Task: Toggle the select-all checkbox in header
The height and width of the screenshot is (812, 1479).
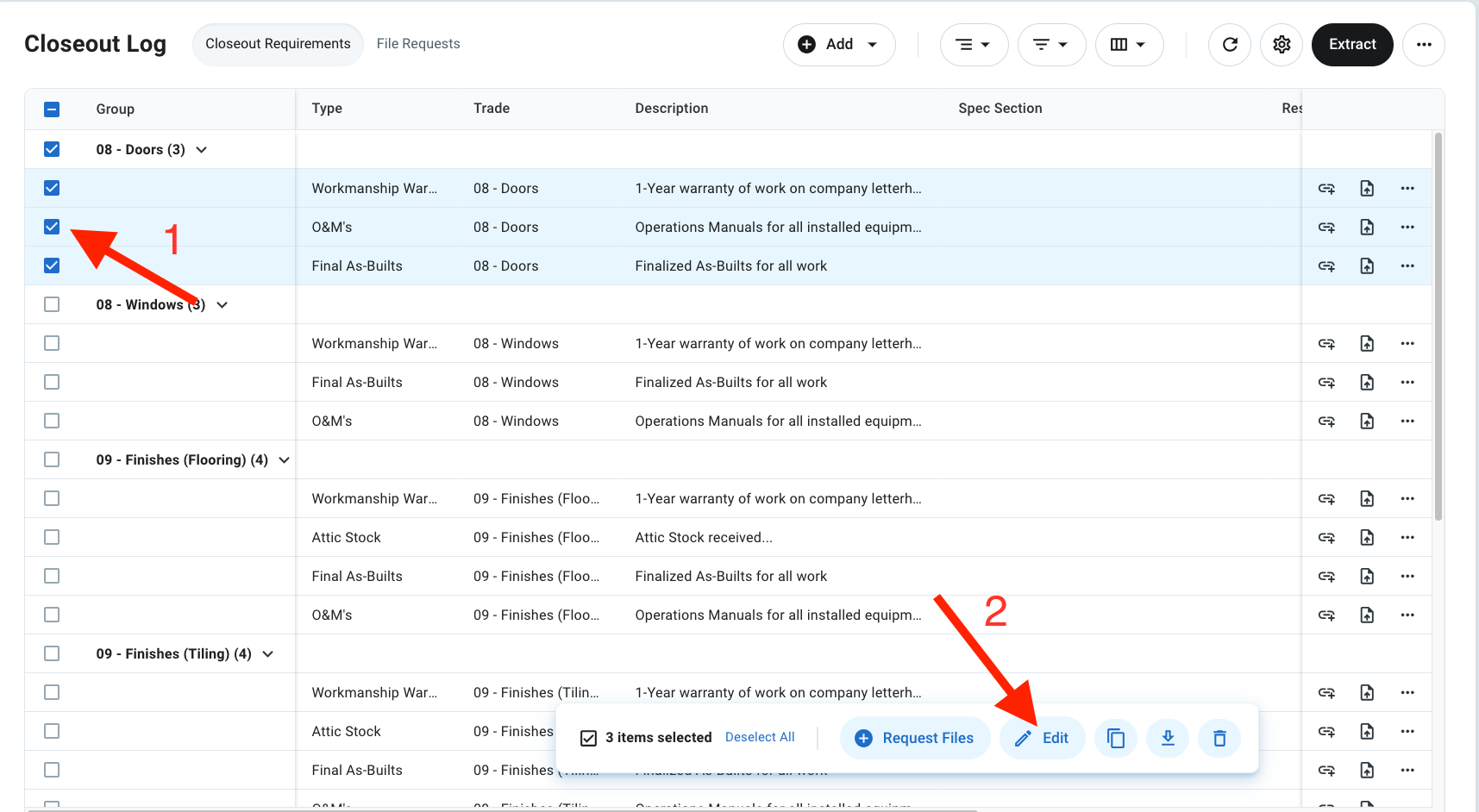Action: click(x=52, y=109)
